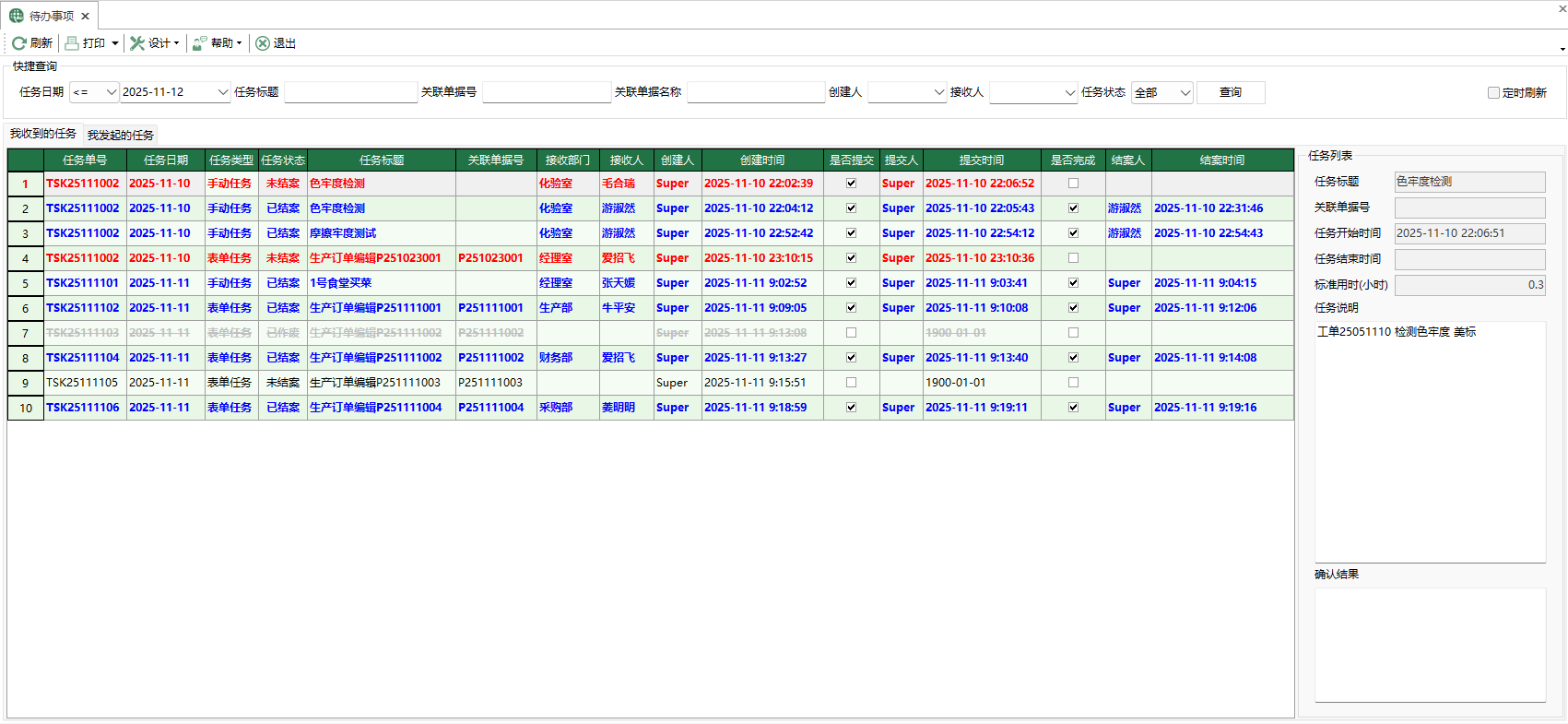Click the Refresh (刷新) toolbar icon
This screenshot has width=1568, height=724.
click(x=18, y=43)
